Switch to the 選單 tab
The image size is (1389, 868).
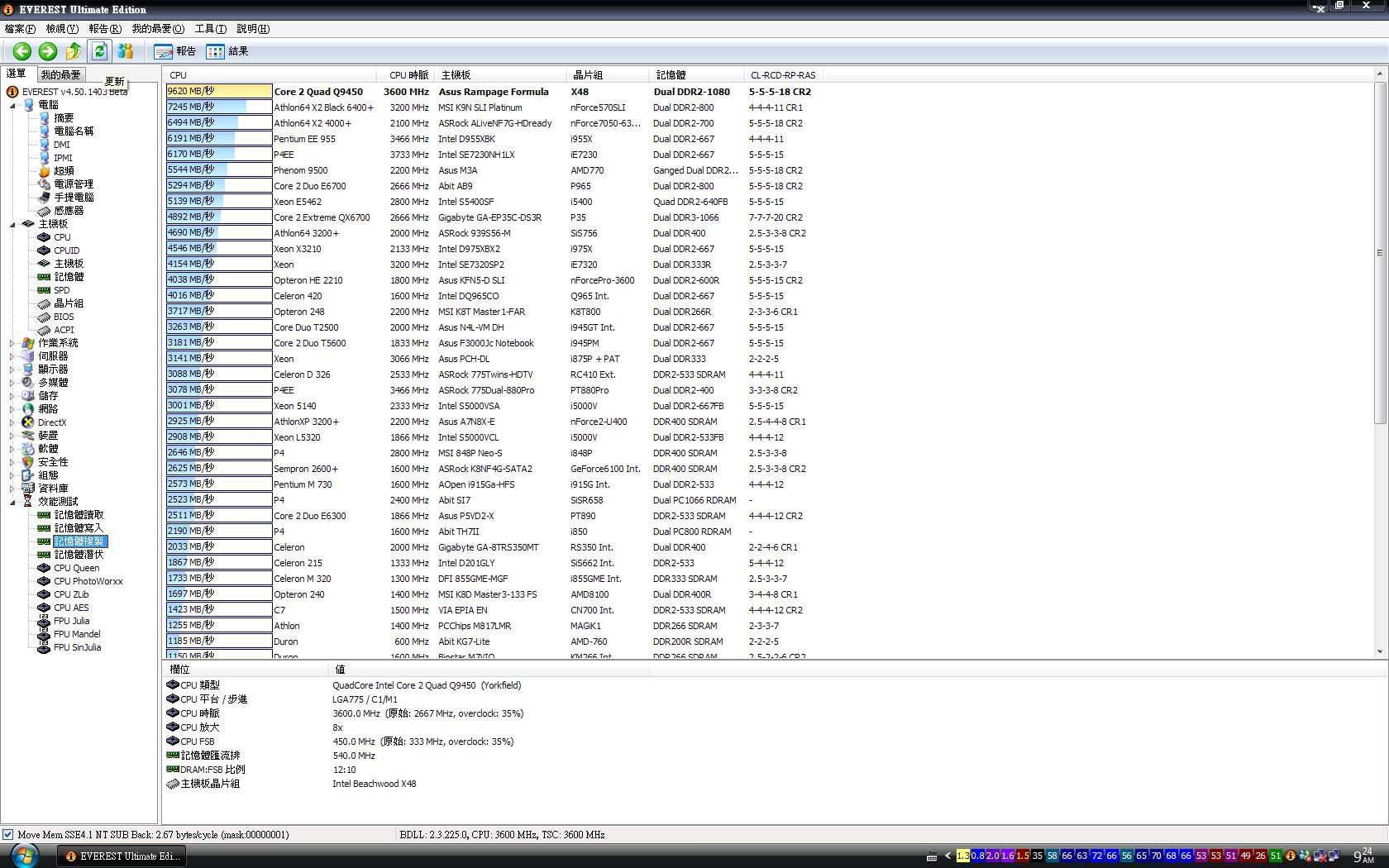(x=17, y=74)
